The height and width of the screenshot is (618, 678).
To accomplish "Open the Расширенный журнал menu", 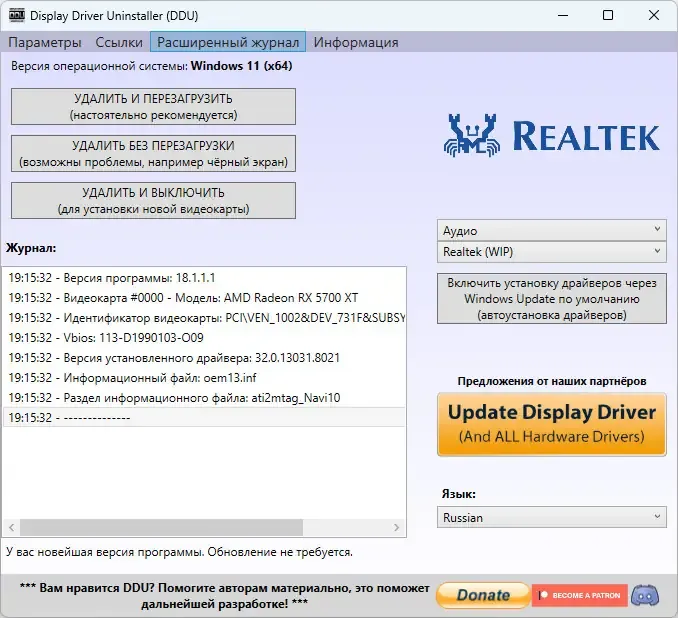I will 228,42.
